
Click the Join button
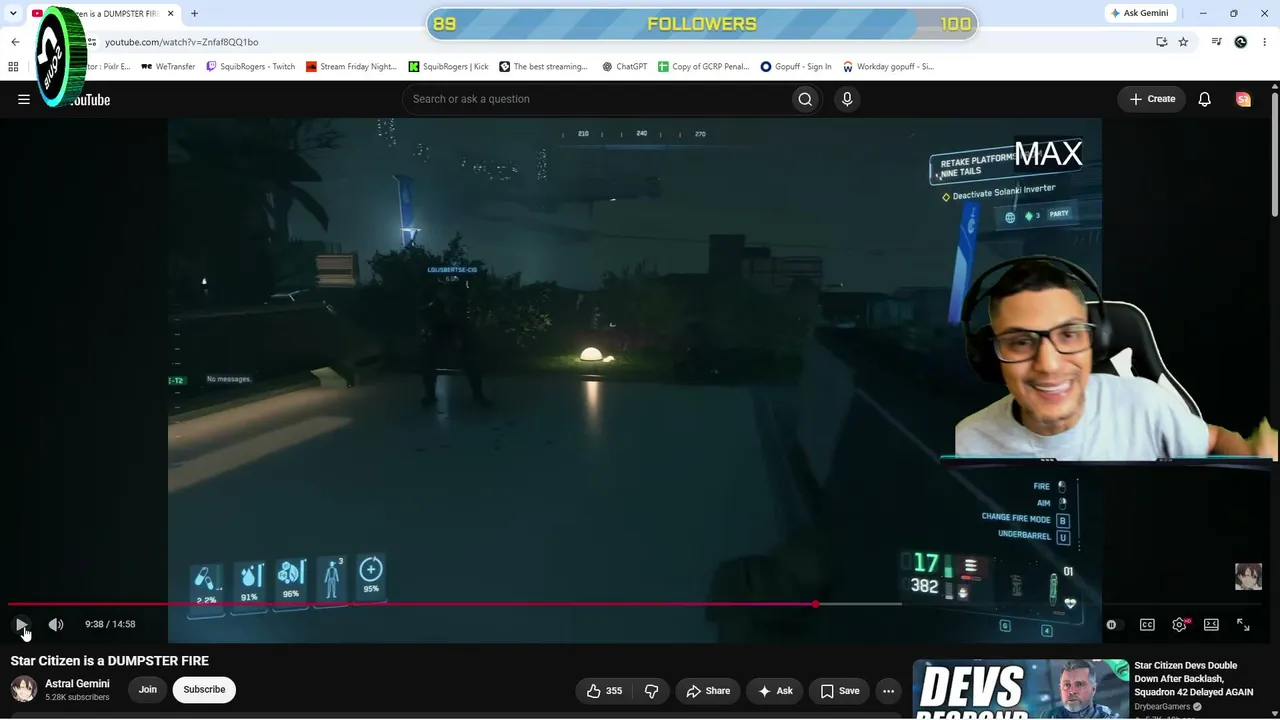[x=148, y=690]
